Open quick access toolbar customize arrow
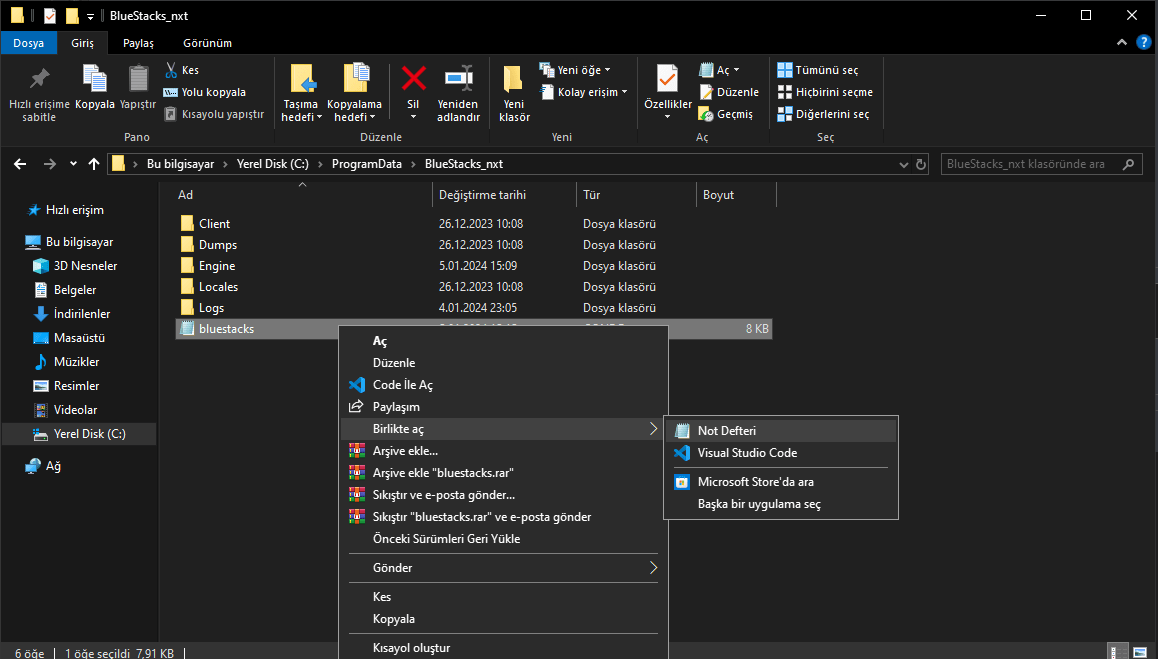The height and width of the screenshot is (659, 1158). (x=90, y=16)
